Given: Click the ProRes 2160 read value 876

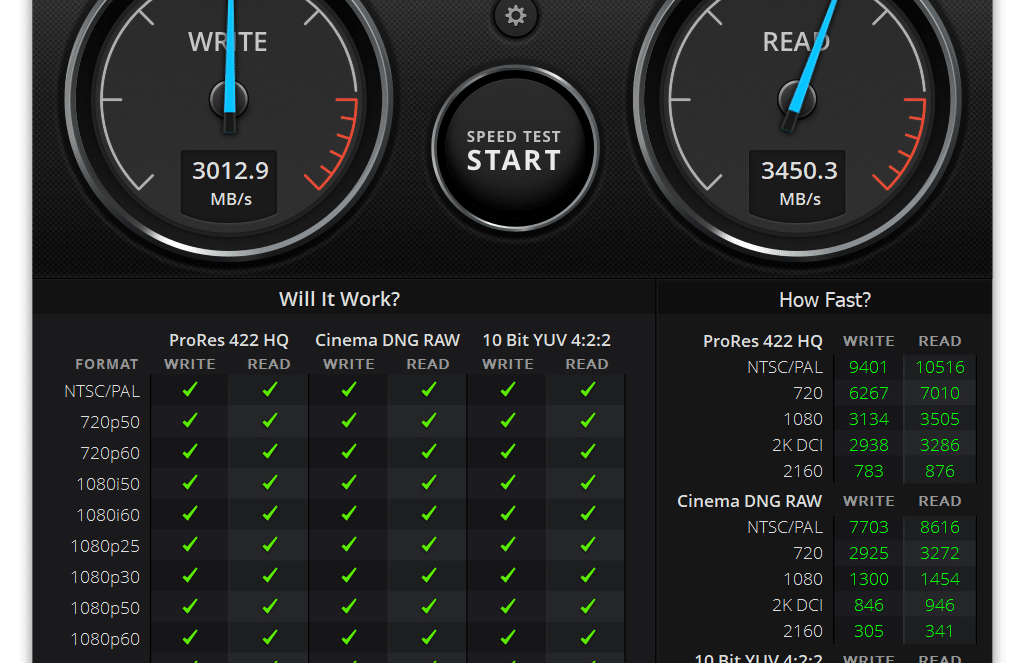Looking at the screenshot, I should [x=940, y=471].
